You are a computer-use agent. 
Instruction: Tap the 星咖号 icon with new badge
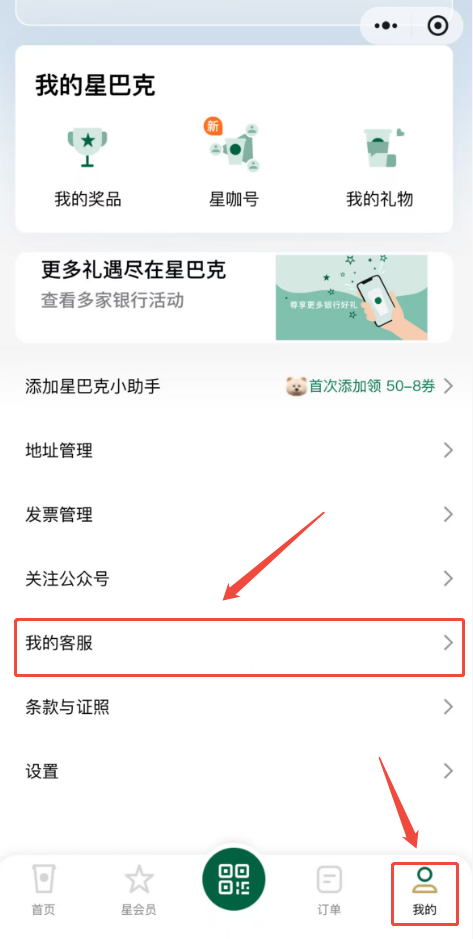234,147
